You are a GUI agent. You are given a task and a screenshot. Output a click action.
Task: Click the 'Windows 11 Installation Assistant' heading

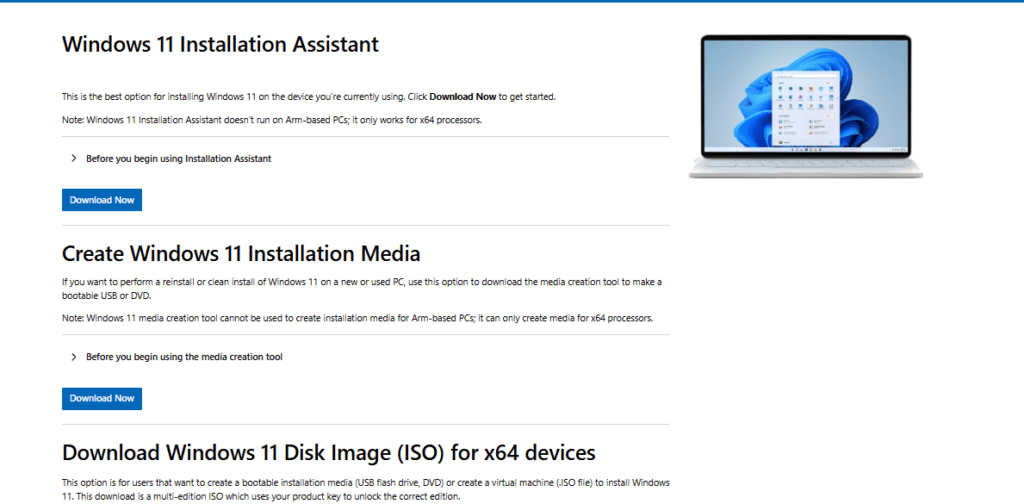pos(220,44)
